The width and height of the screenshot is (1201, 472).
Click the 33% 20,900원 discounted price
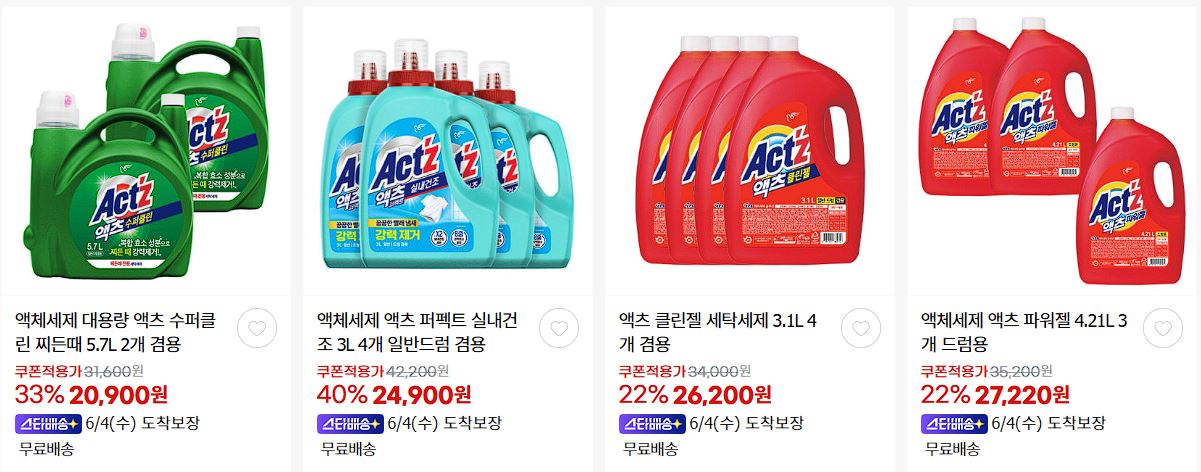pos(90,395)
